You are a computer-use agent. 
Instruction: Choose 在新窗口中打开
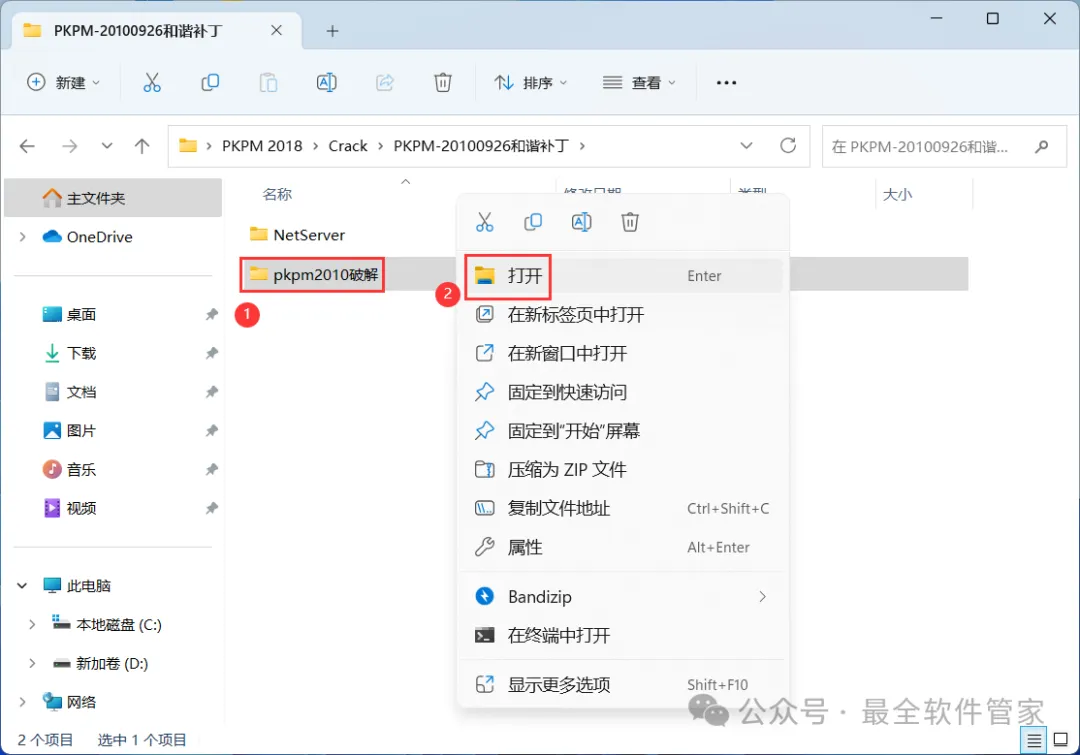click(x=623, y=353)
